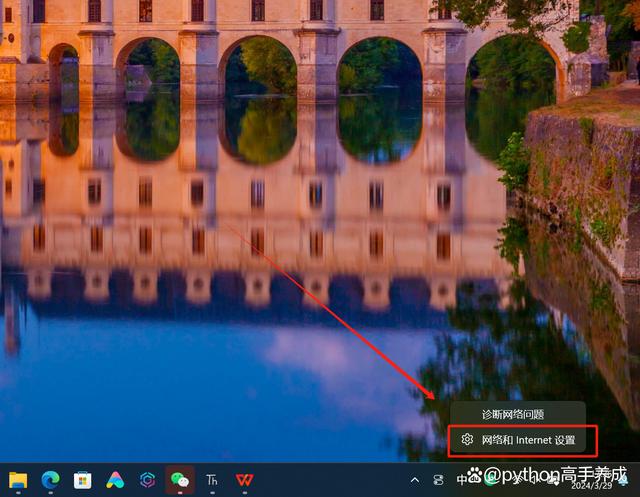
Task: Launch Microsoft Edge from the taskbar
Action: coord(50,480)
